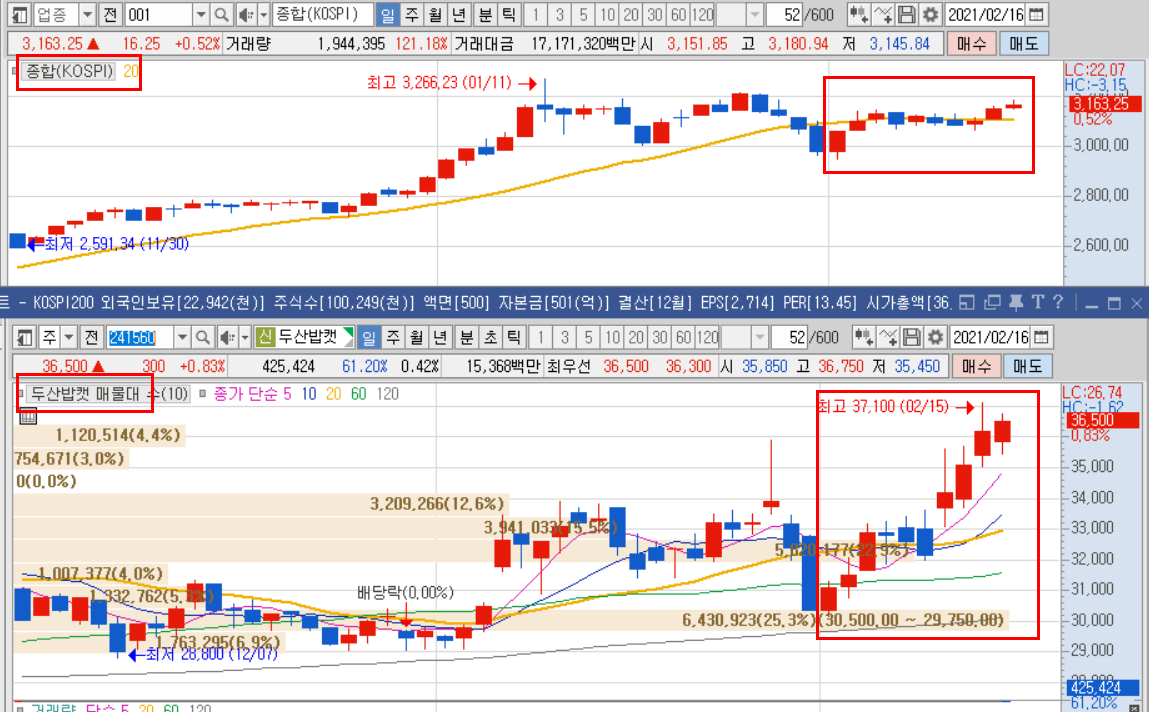
Task: Expand the 주 type dropdown in 두산밥캣 toolbar
Action: tap(69, 337)
